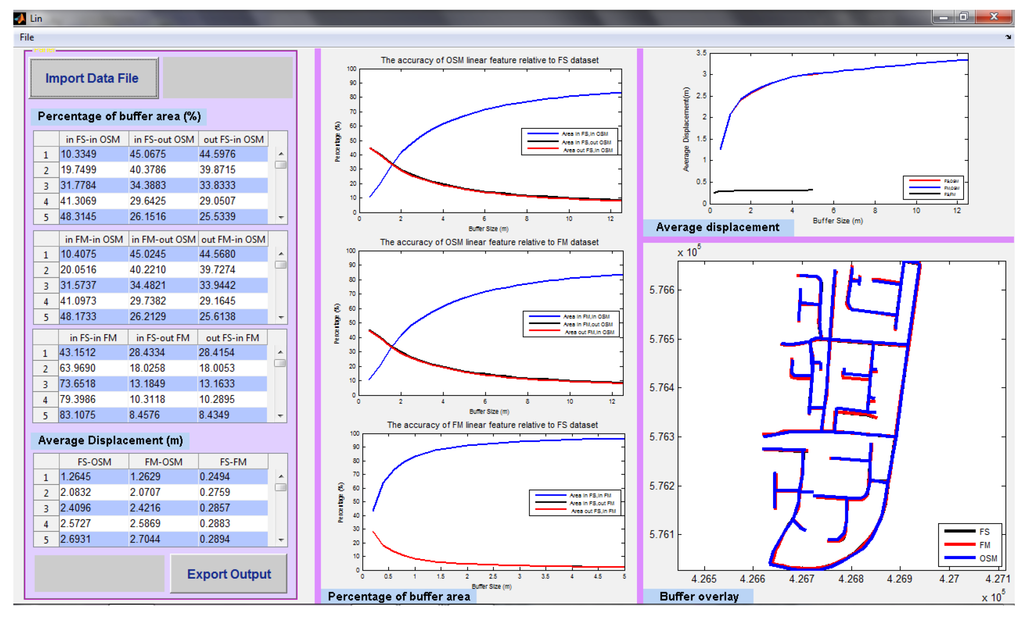Click the FS-FM table scroll down arrow
This screenshot has height=621, width=1024.
tap(281, 415)
